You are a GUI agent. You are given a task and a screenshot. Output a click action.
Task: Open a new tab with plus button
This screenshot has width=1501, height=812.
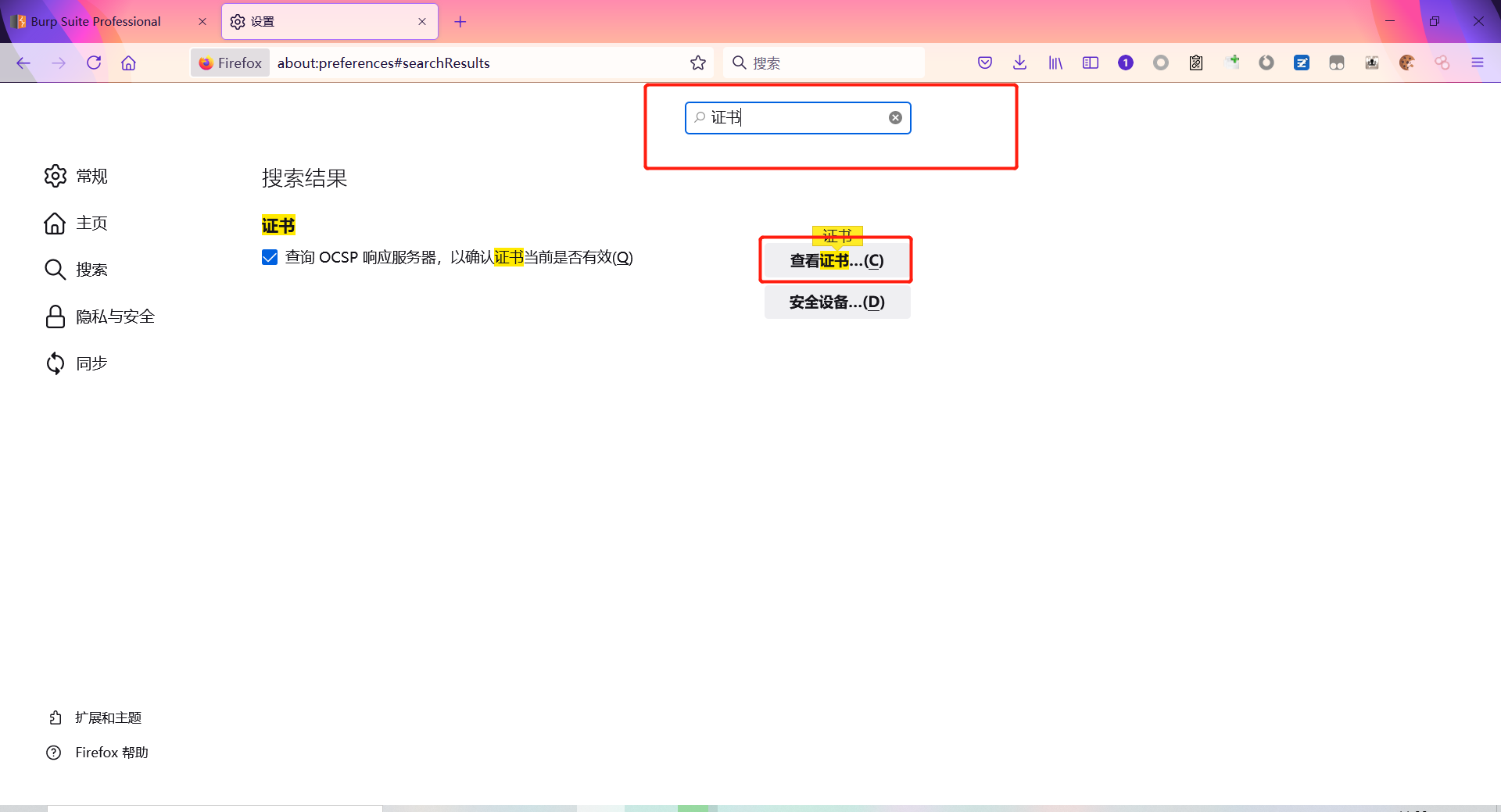(460, 22)
